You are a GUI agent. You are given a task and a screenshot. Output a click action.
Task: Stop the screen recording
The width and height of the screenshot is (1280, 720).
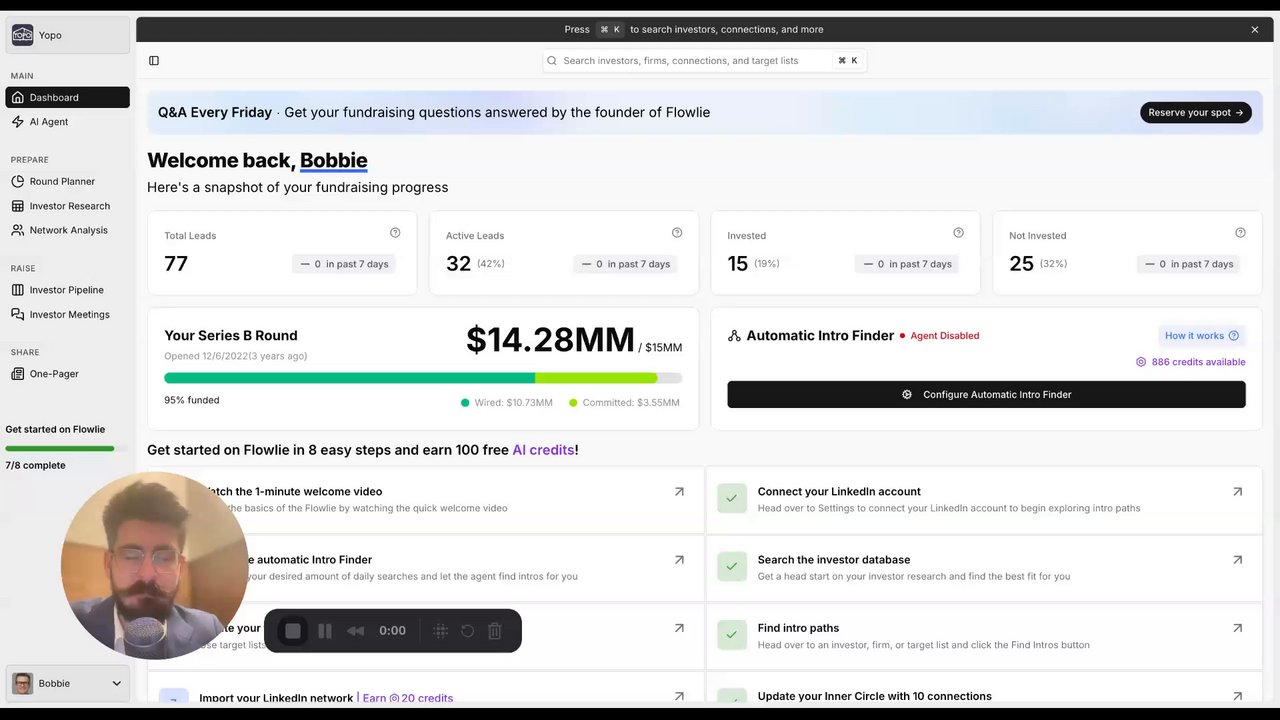[x=293, y=631]
